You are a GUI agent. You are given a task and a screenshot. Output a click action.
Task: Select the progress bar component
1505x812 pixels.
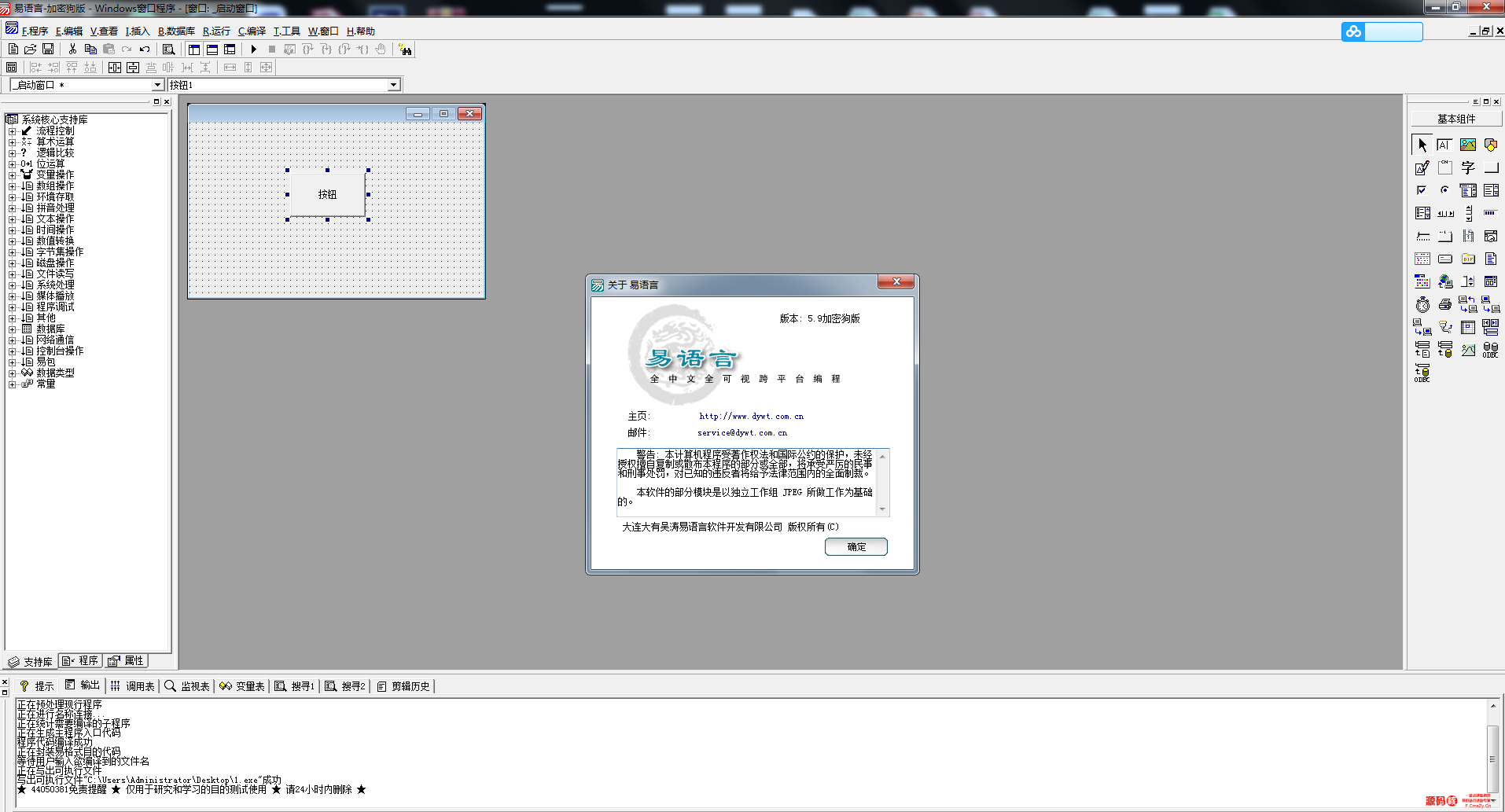(x=1491, y=213)
